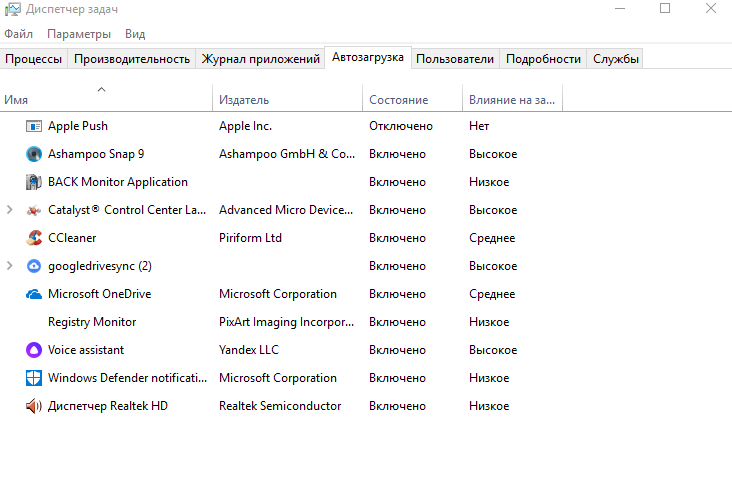Sort by Влияние на за... column header
Screen dimensions: 732x481
pyautogui.click(x=512, y=100)
